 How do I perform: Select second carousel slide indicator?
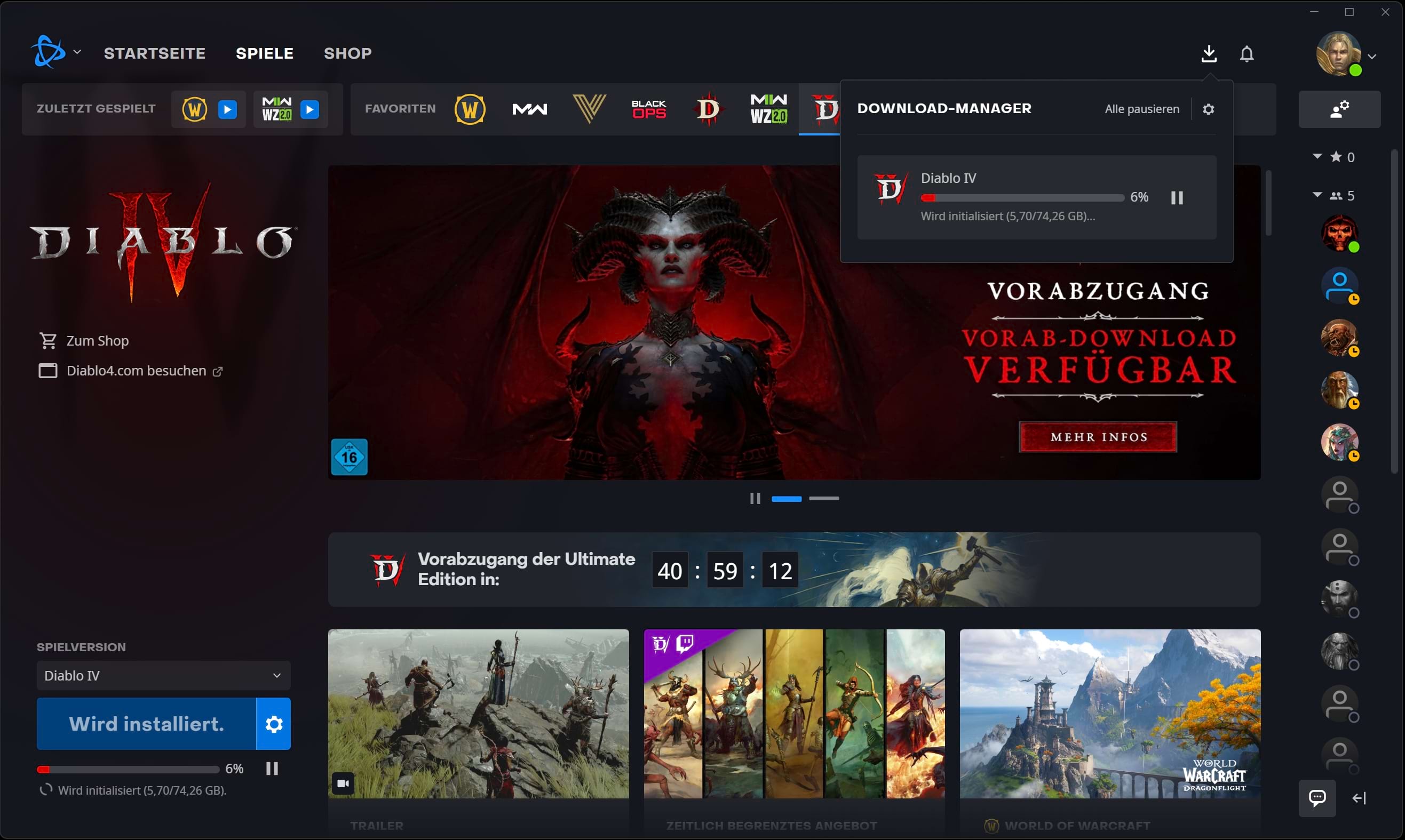tap(824, 499)
